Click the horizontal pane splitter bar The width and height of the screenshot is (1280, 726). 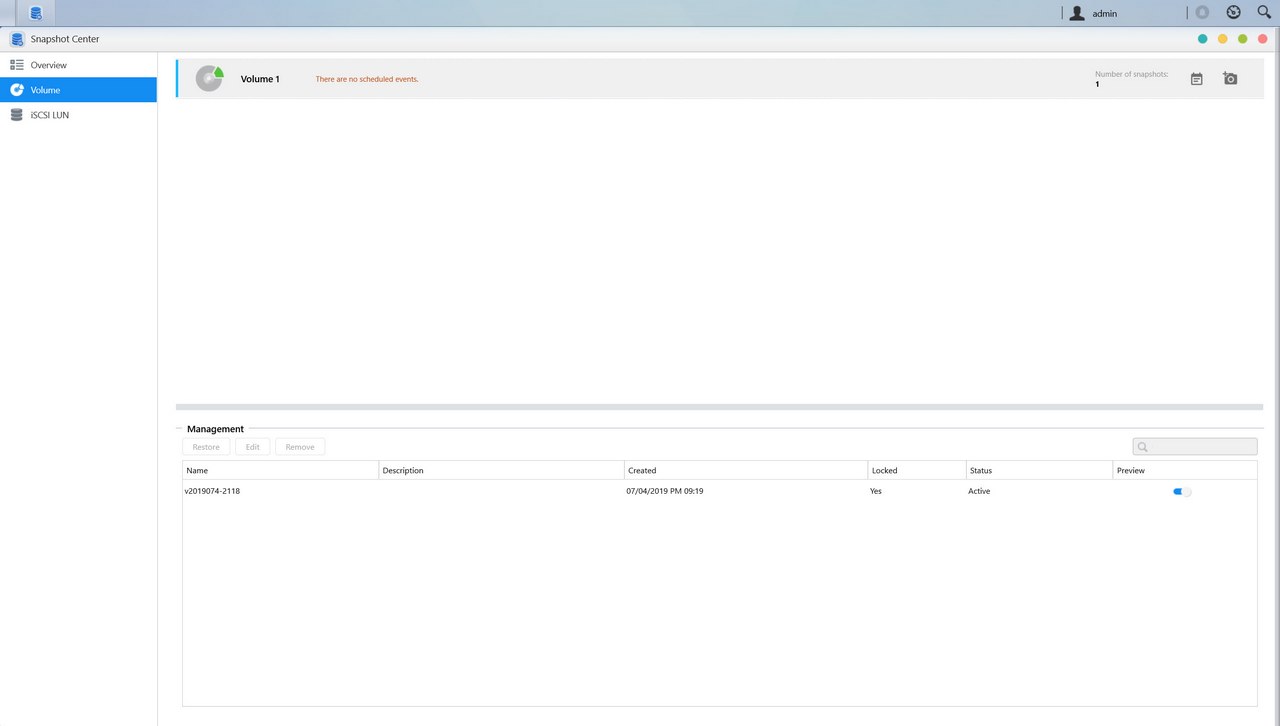[719, 407]
